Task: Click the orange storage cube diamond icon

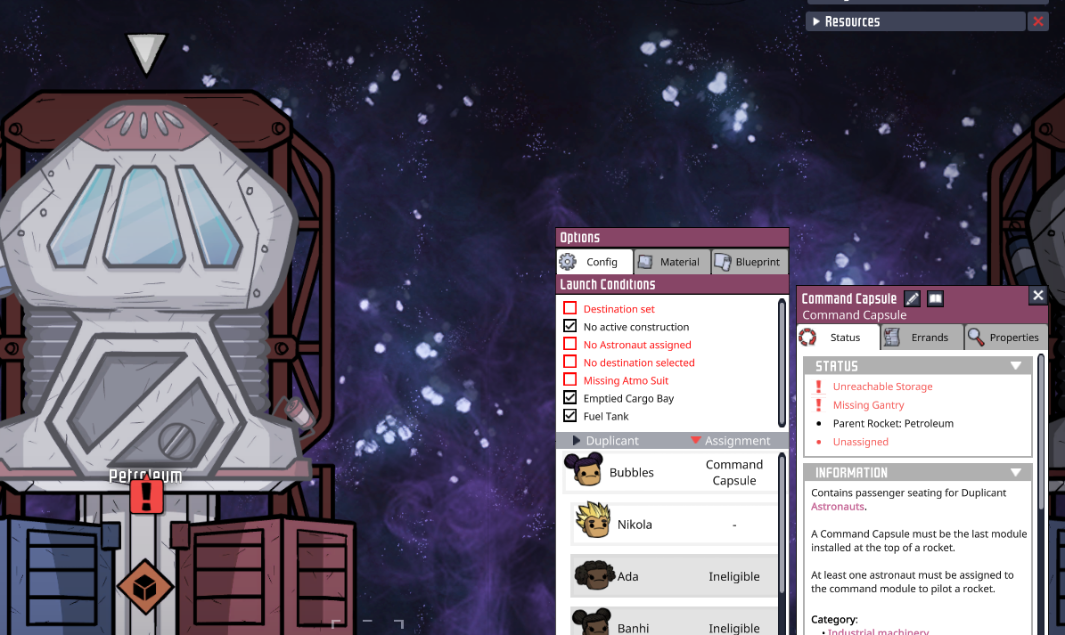Action: [145, 587]
